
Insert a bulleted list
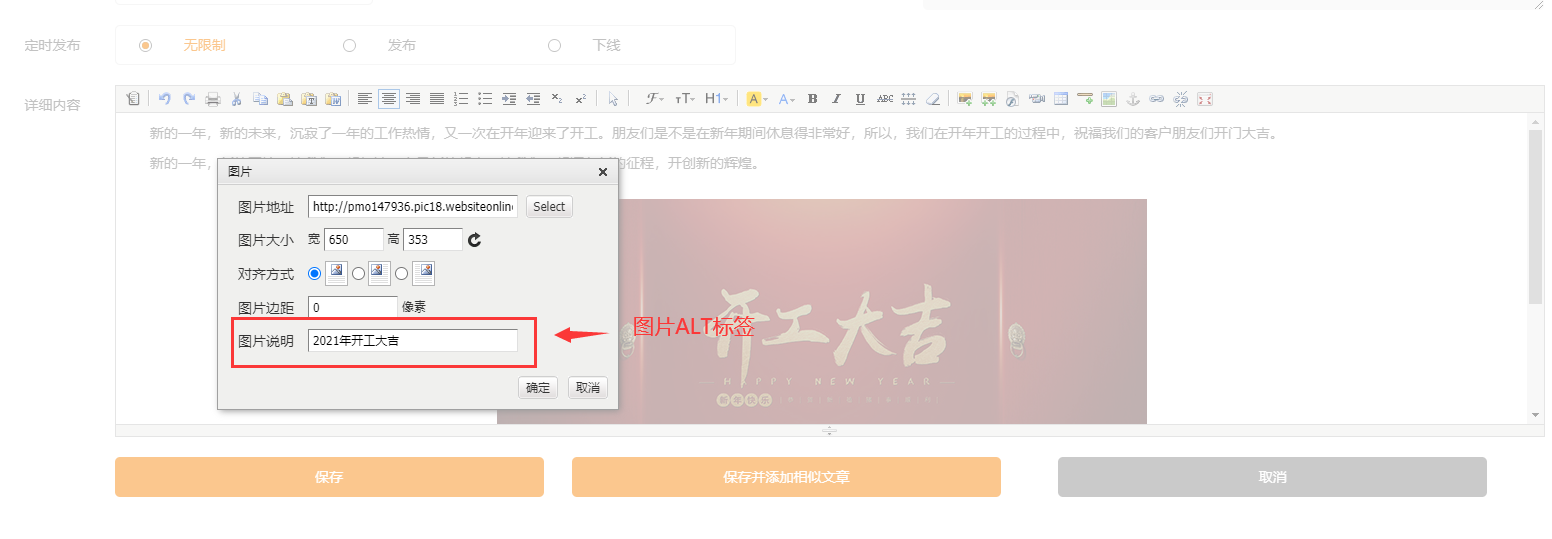pos(485,99)
